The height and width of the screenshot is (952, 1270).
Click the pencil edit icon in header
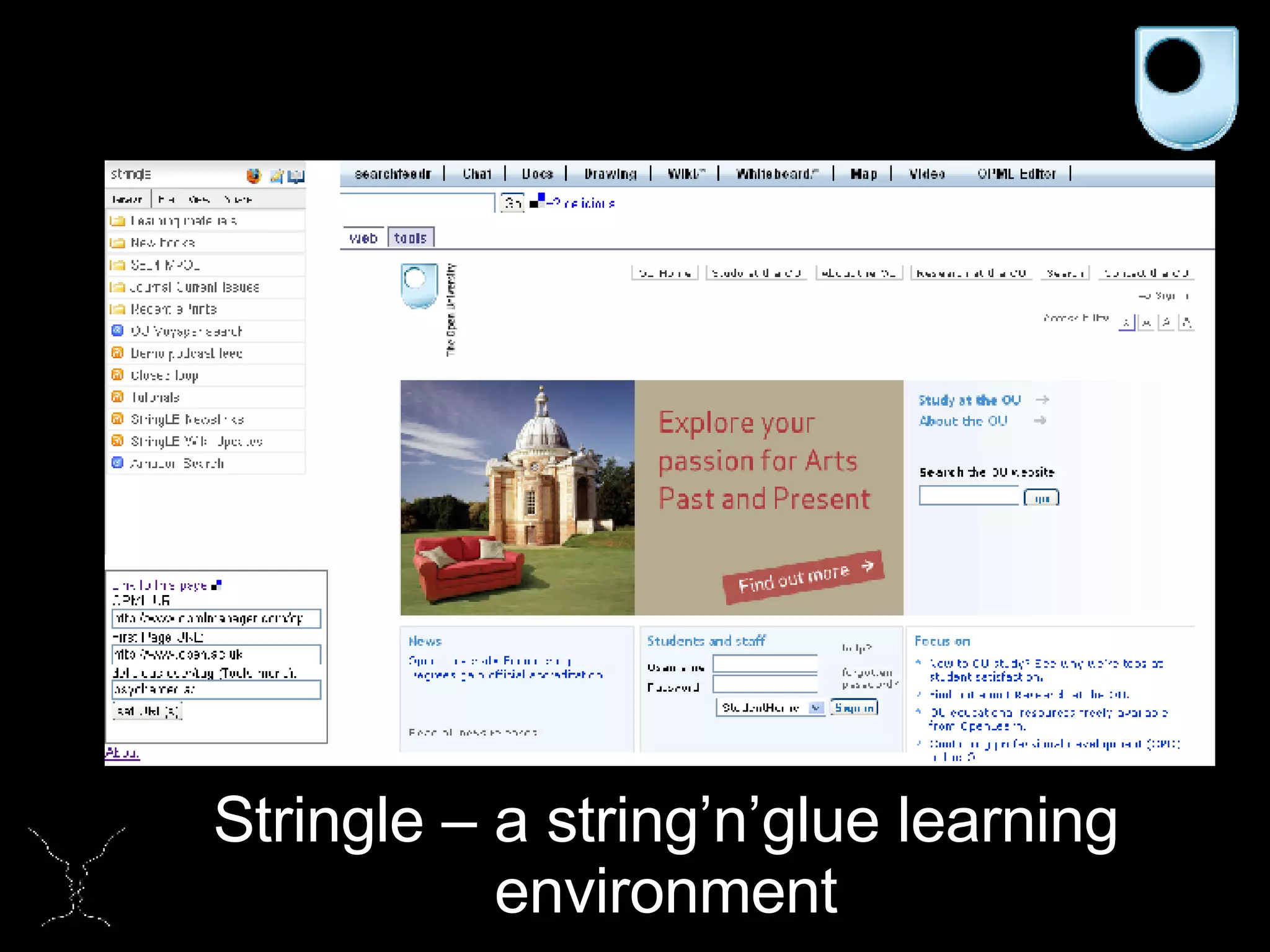coord(277,176)
